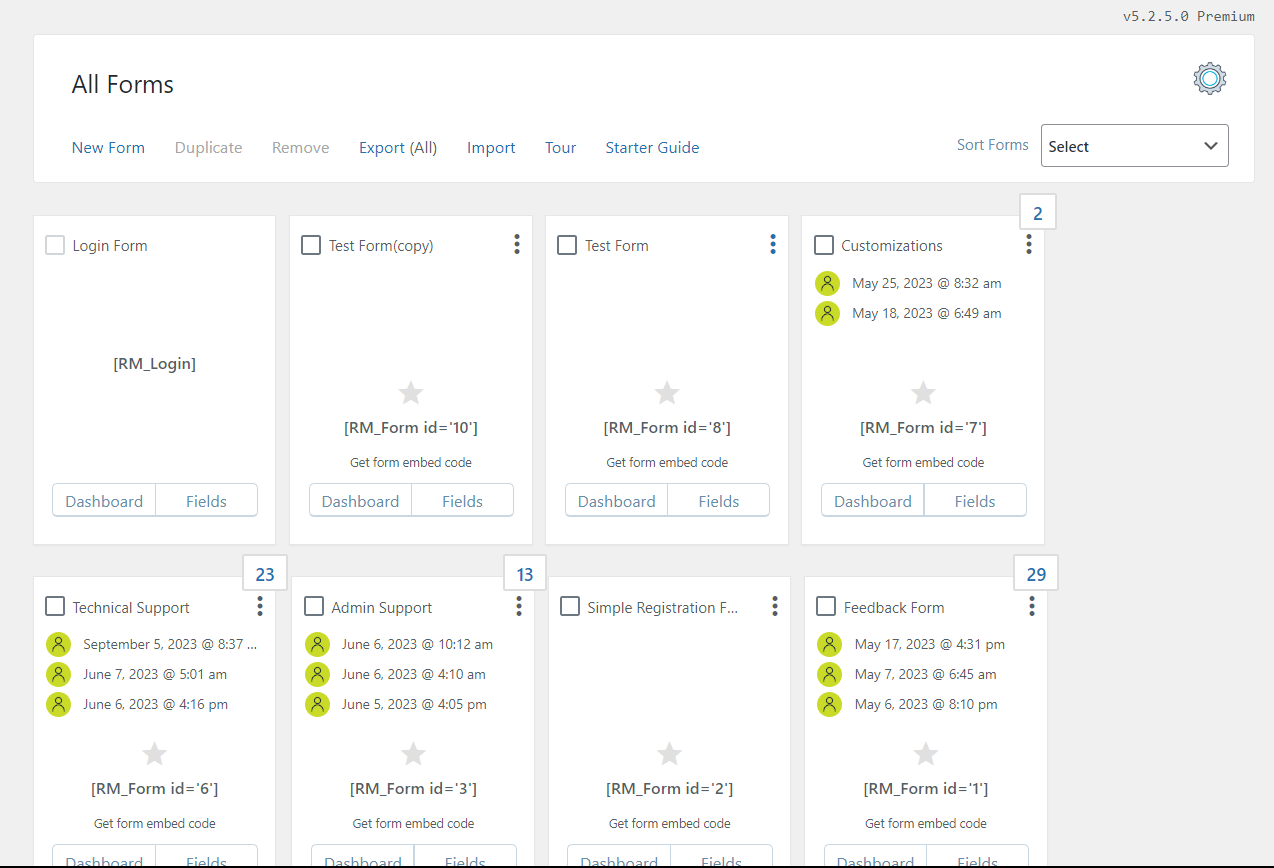Open the settings gear icon
1274x868 pixels.
point(1209,79)
